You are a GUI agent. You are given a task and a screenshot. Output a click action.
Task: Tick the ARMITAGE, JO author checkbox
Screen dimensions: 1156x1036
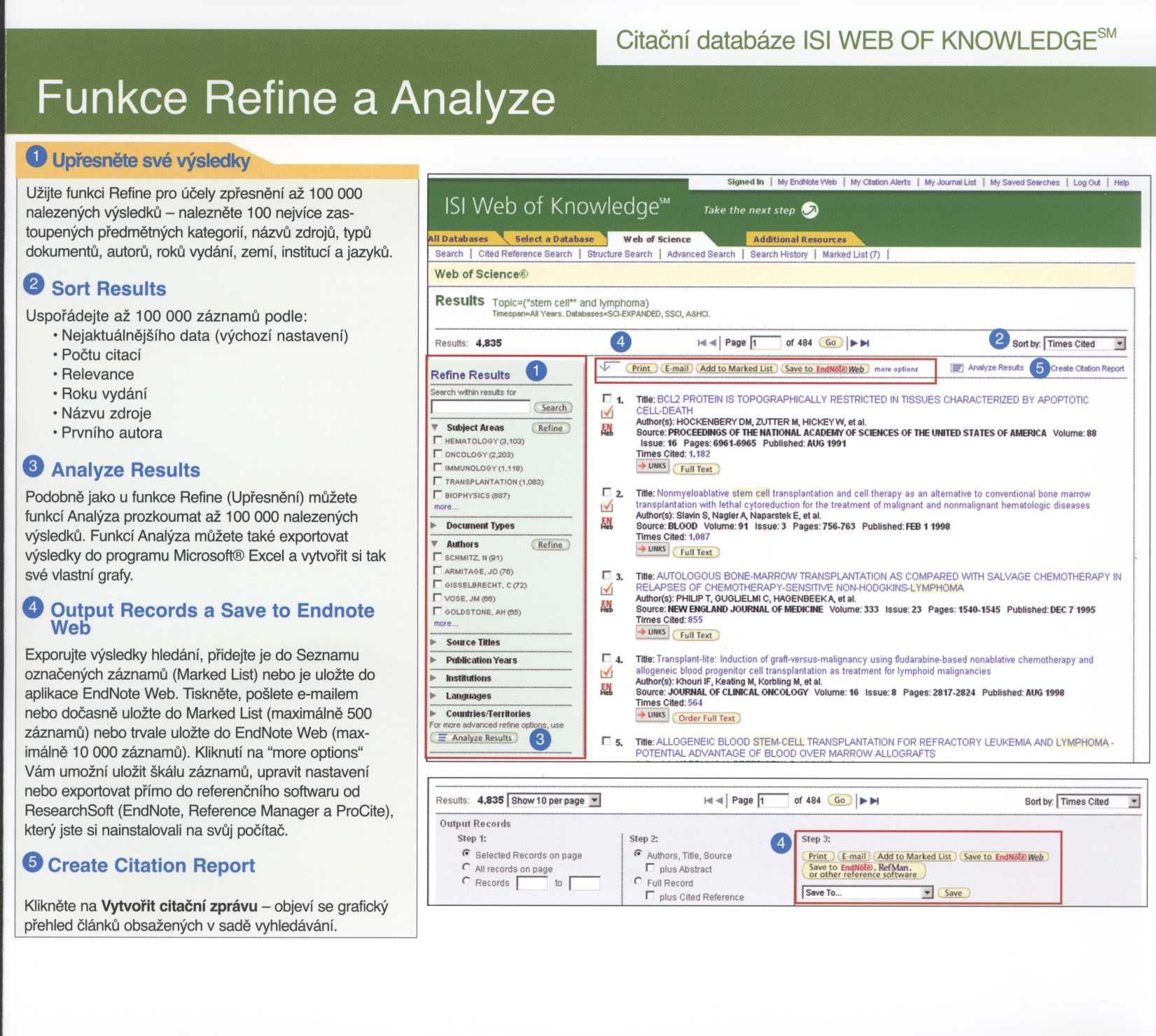438,570
